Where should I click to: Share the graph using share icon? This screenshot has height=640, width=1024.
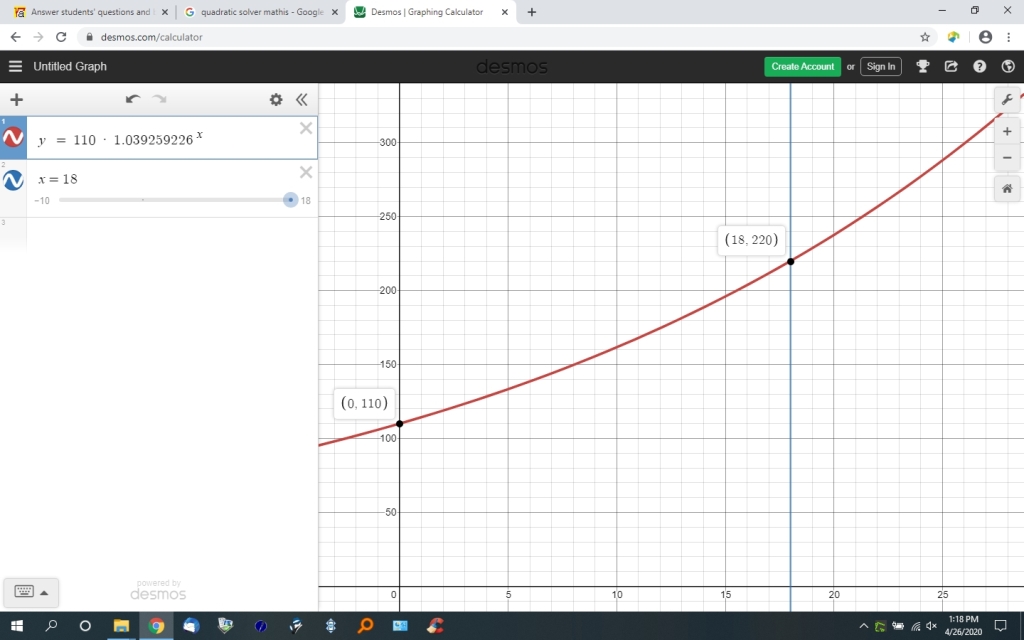click(x=951, y=66)
